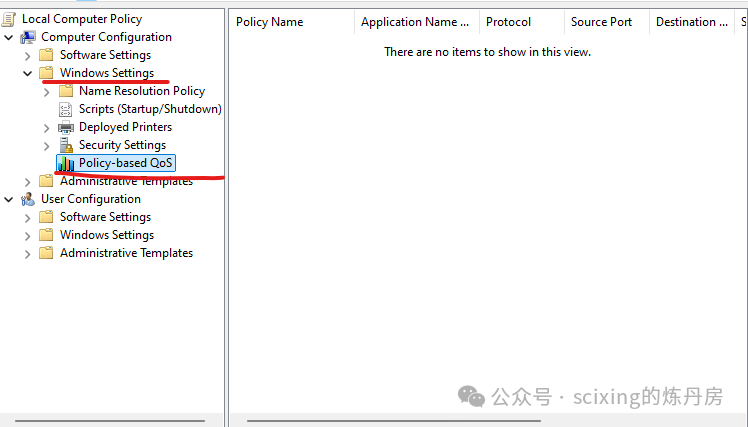
Task: Select the User Configuration label
Action: [x=91, y=199]
